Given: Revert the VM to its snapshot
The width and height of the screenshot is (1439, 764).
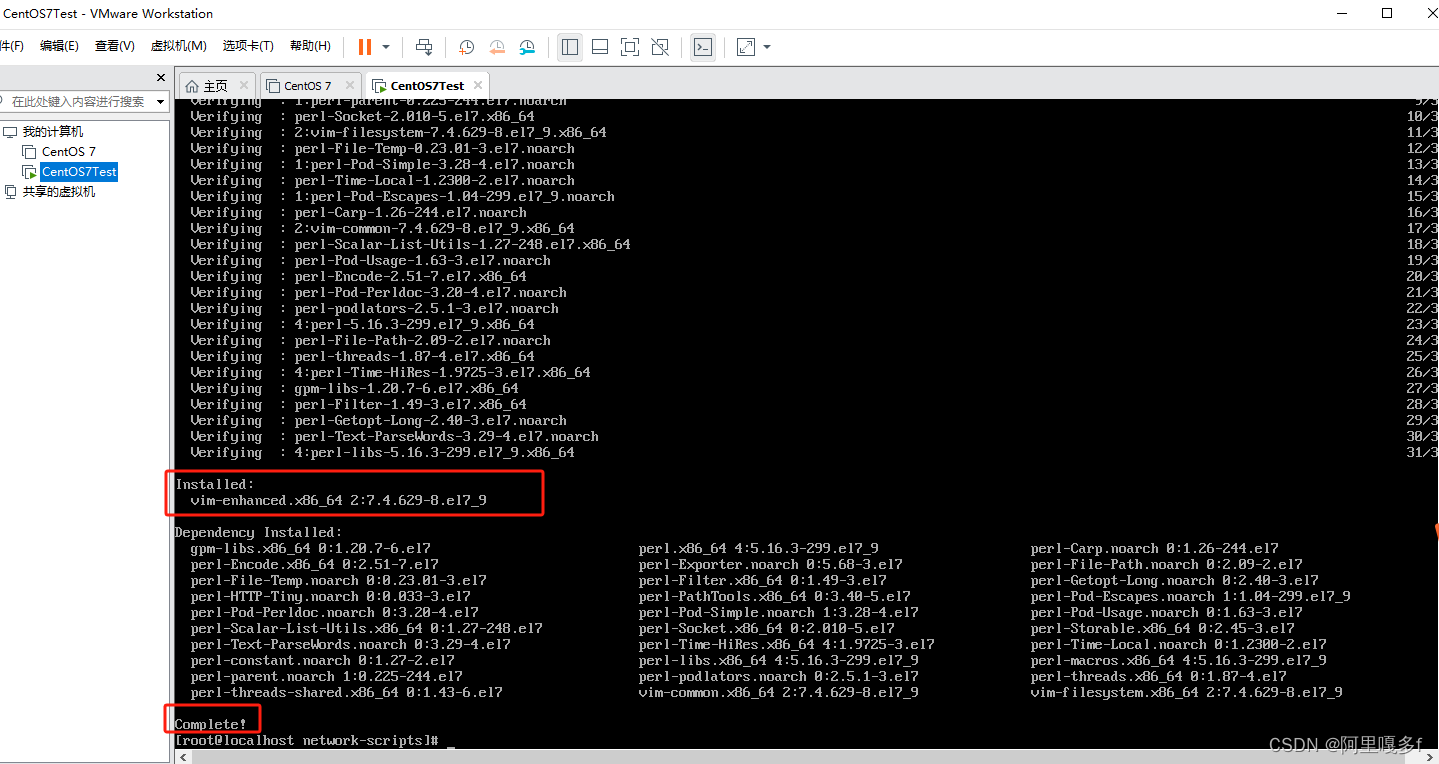Looking at the screenshot, I should [x=497, y=47].
